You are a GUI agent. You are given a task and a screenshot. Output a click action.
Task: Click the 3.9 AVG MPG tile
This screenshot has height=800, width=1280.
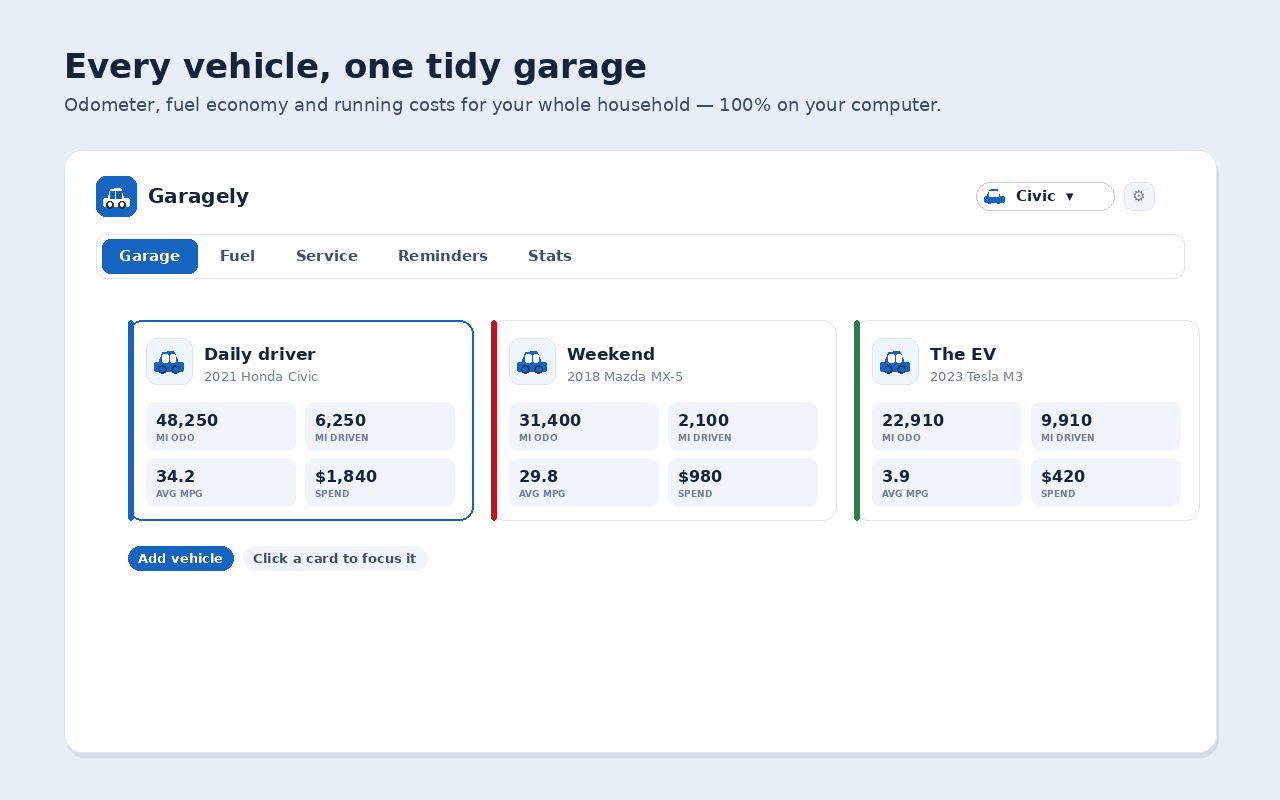[947, 483]
